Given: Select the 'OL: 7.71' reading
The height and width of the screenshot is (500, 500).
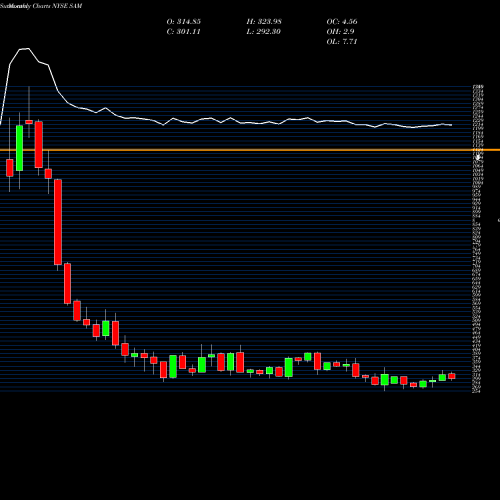Looking at the screenshot, I should pos(342,41).
